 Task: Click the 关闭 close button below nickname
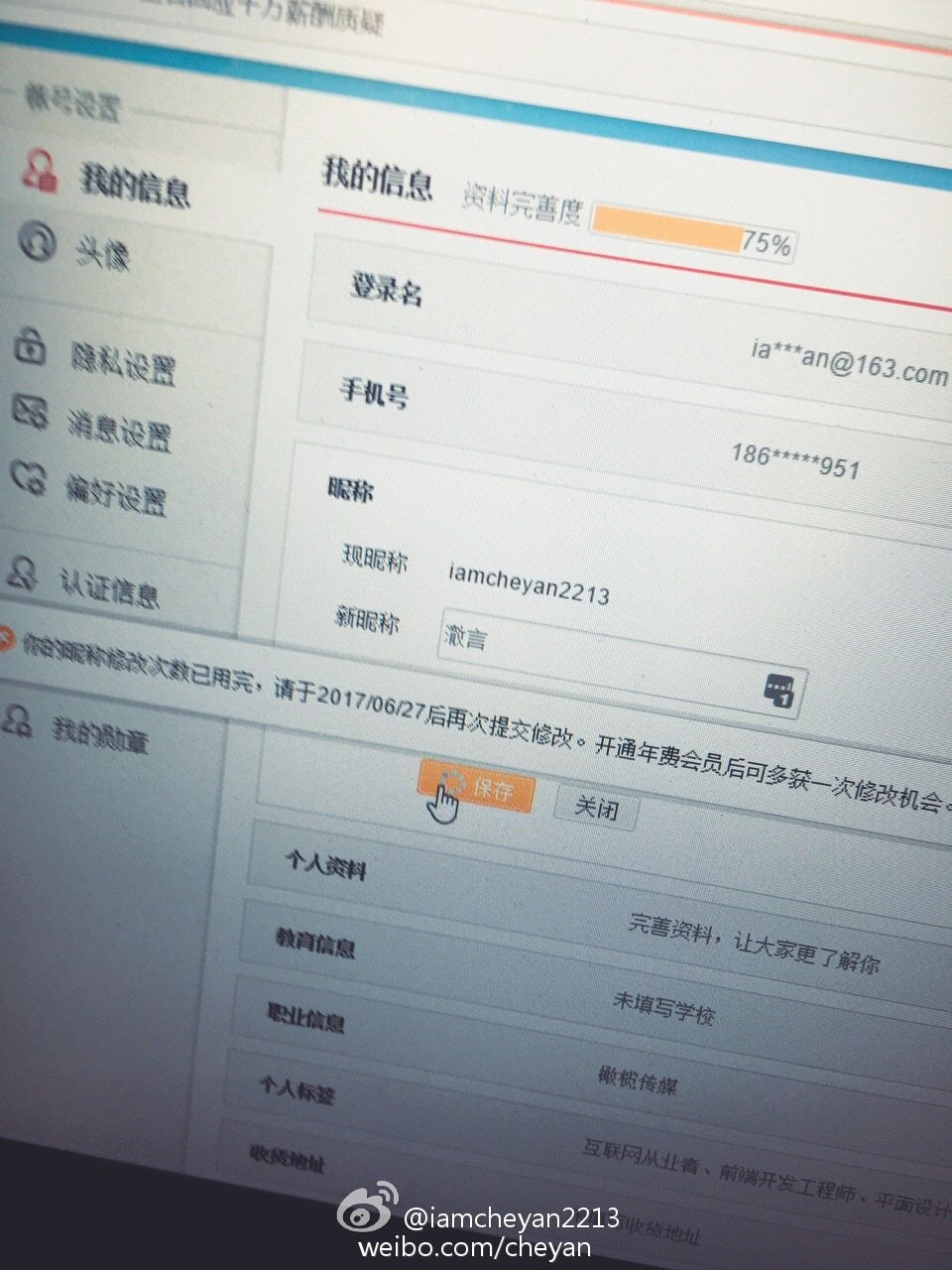pos(596,810)
